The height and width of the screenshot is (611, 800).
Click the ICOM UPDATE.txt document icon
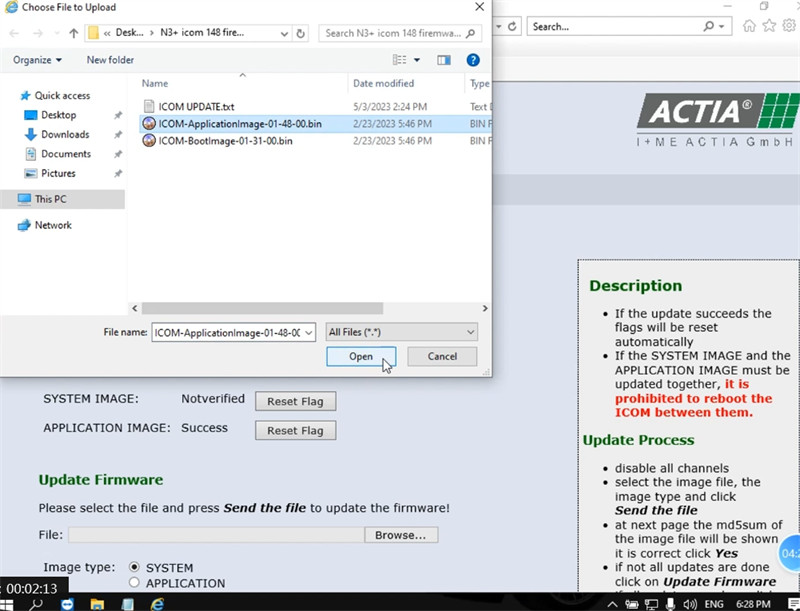pos(149,106)
